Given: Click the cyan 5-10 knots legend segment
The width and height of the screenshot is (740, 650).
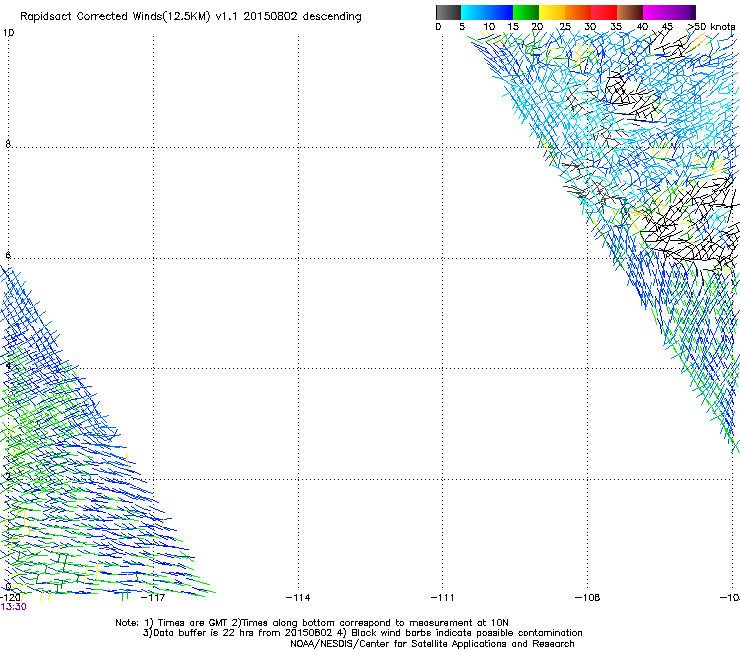Looking at the screenshot, I should [x=474, y=12].
